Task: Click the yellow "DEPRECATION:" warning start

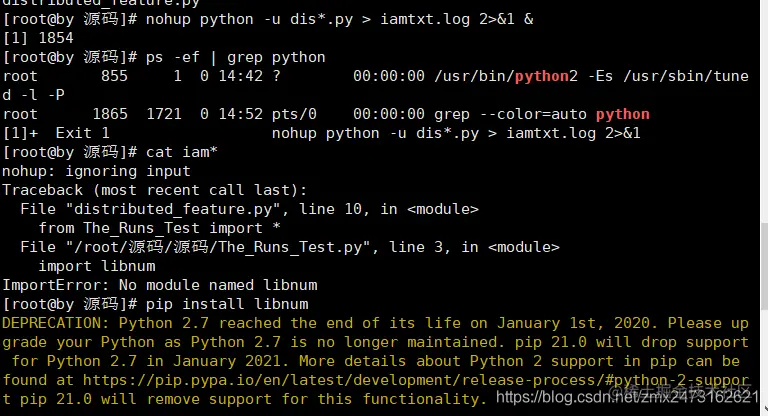Action: [56, 323]
